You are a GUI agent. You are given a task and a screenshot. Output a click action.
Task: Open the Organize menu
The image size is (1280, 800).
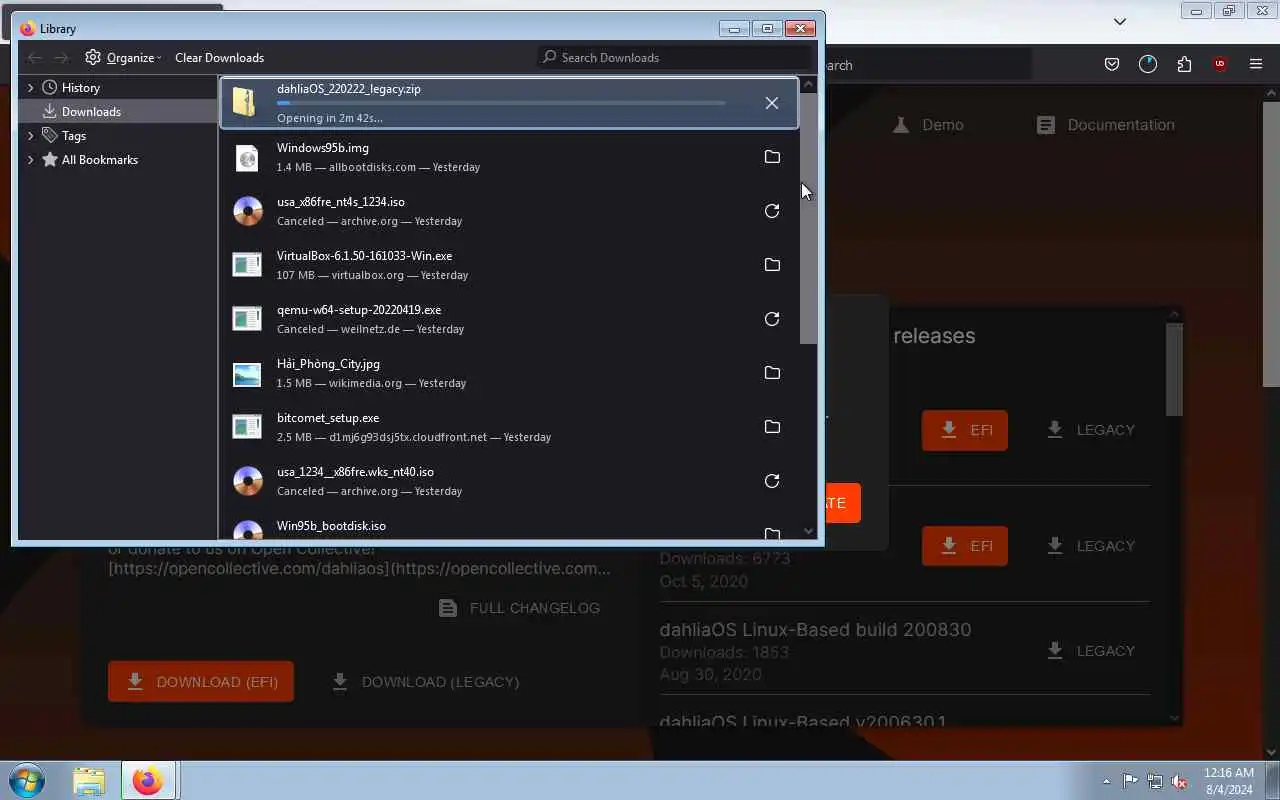coord(123,58)
